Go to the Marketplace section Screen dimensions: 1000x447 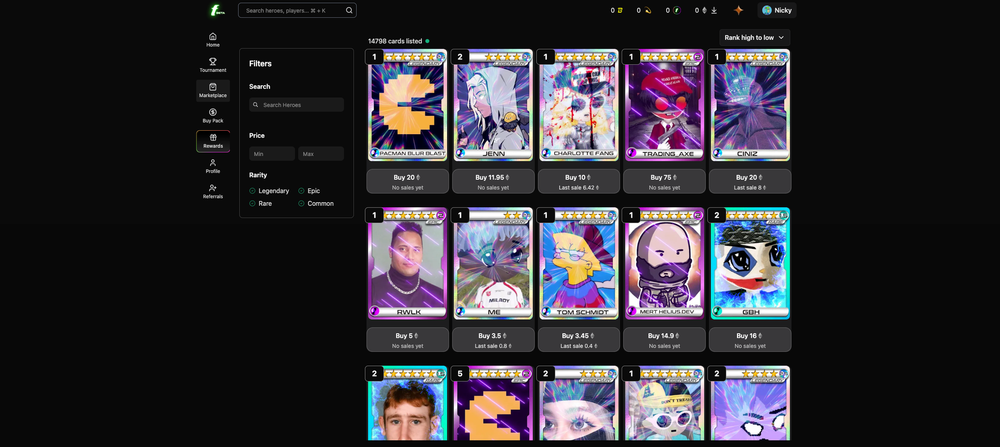tap(213, 91)
